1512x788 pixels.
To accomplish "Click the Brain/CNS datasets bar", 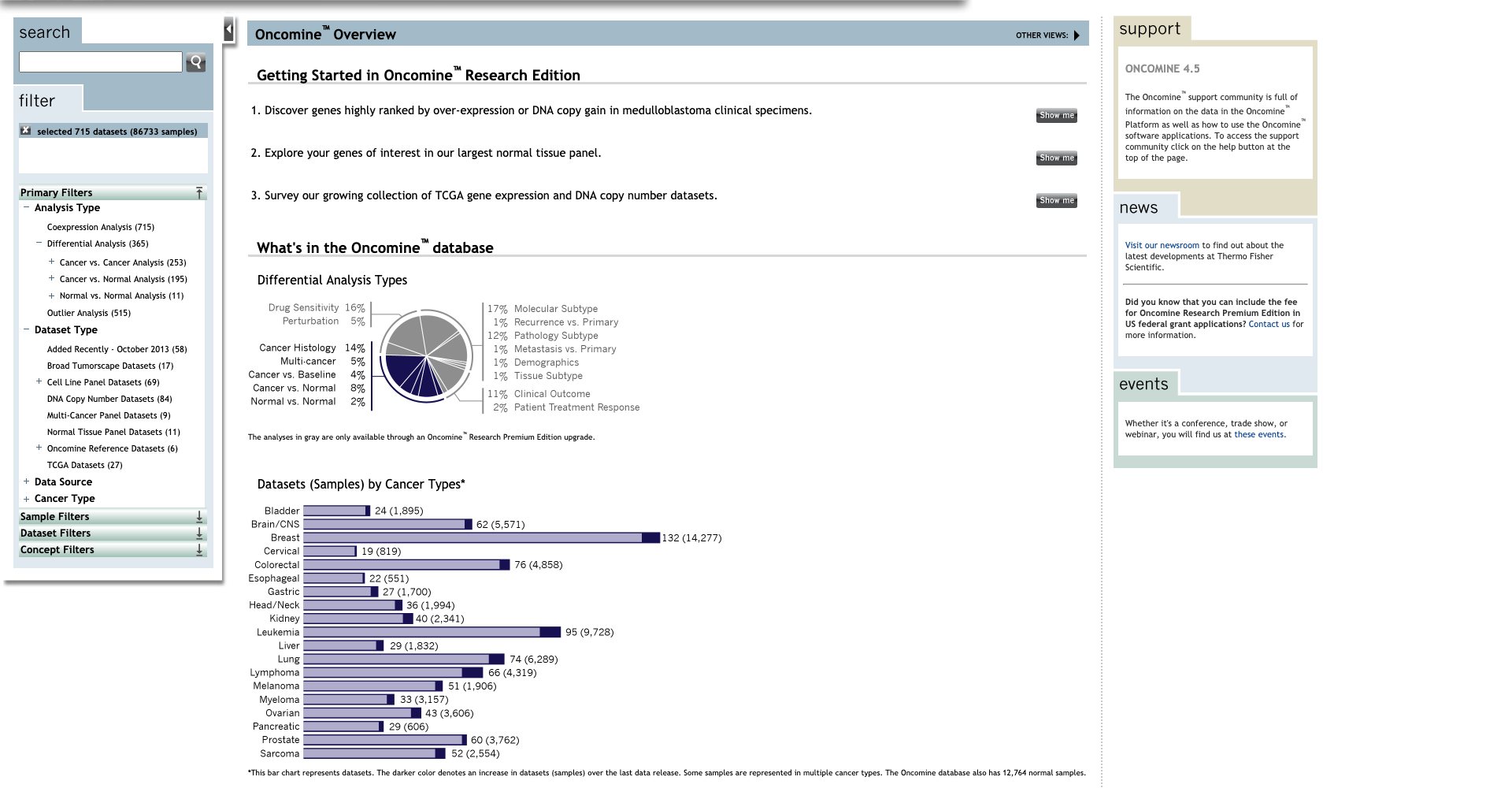I will [x=387, y=524].
